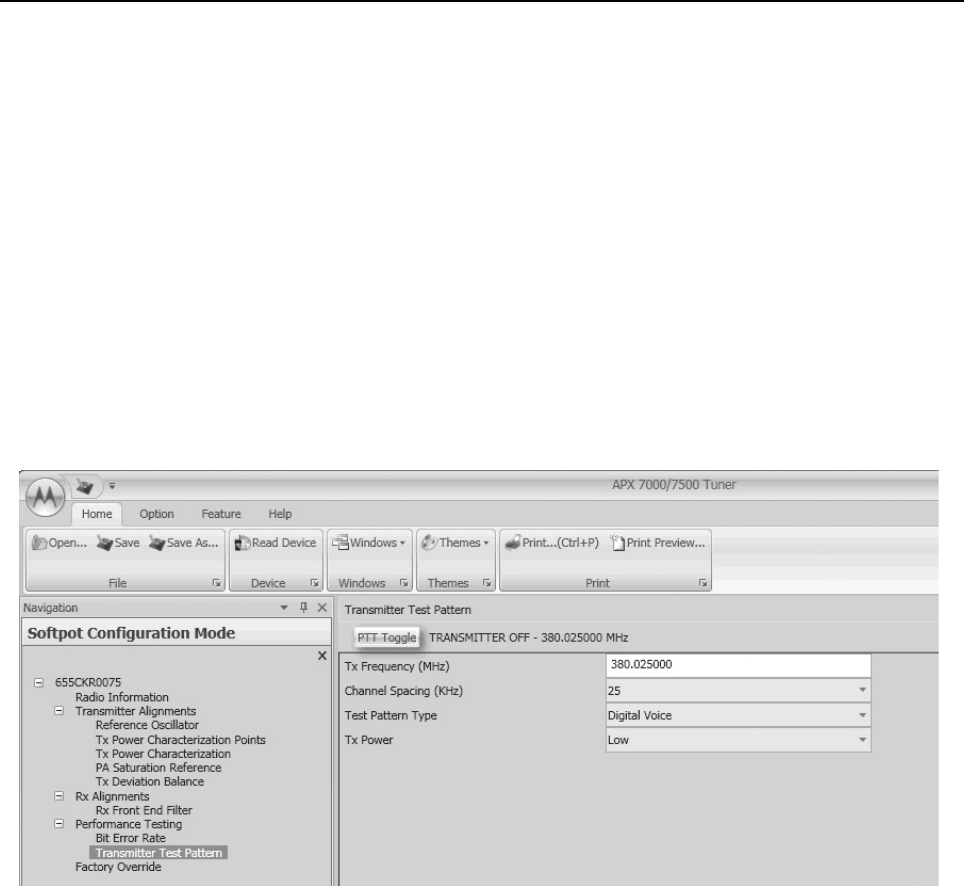
Task: Open the Windows group dialog launcher
Action: click(x=404, y=583)
